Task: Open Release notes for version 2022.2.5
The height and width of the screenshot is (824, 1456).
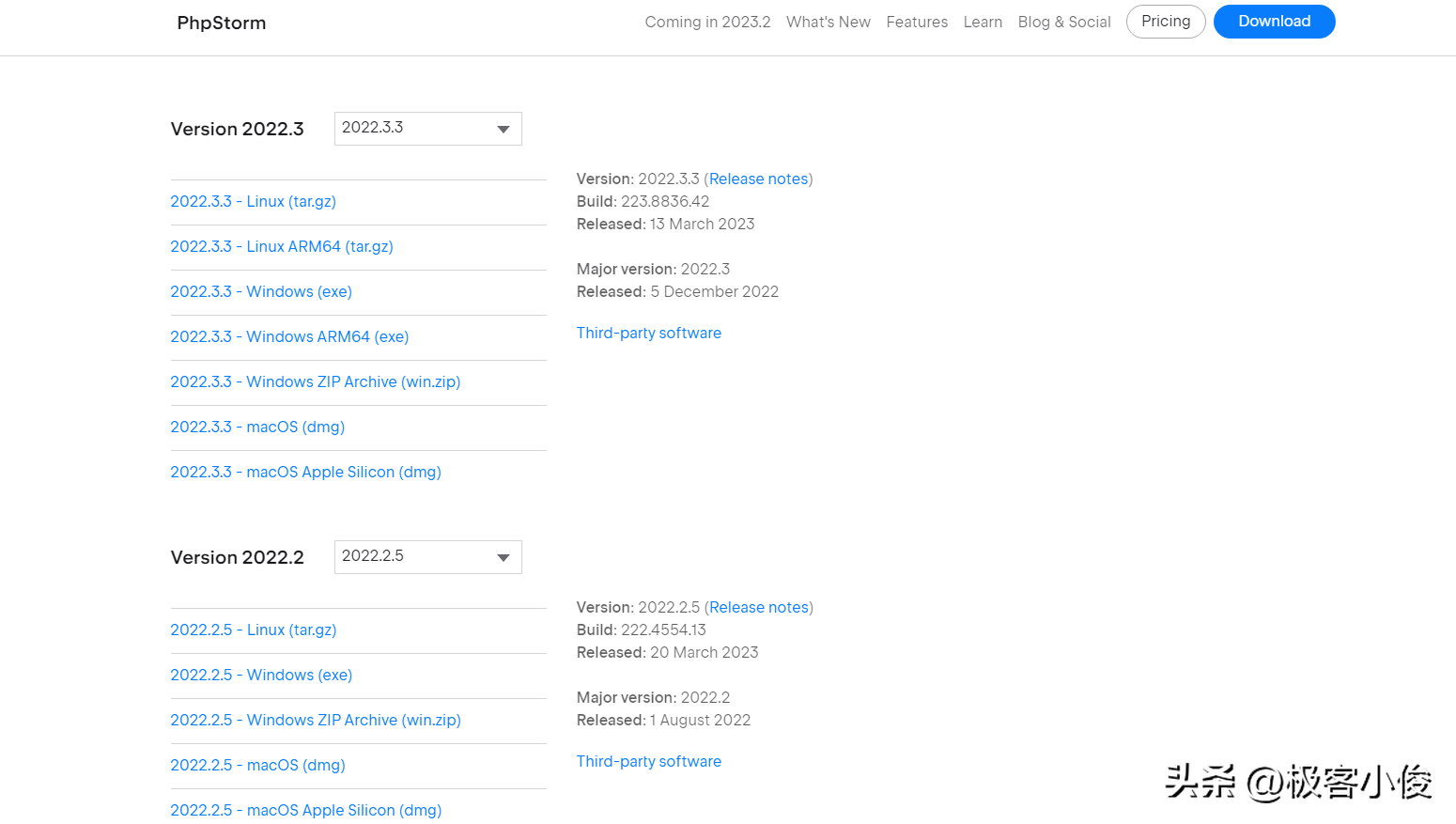Action: (759, 607)
